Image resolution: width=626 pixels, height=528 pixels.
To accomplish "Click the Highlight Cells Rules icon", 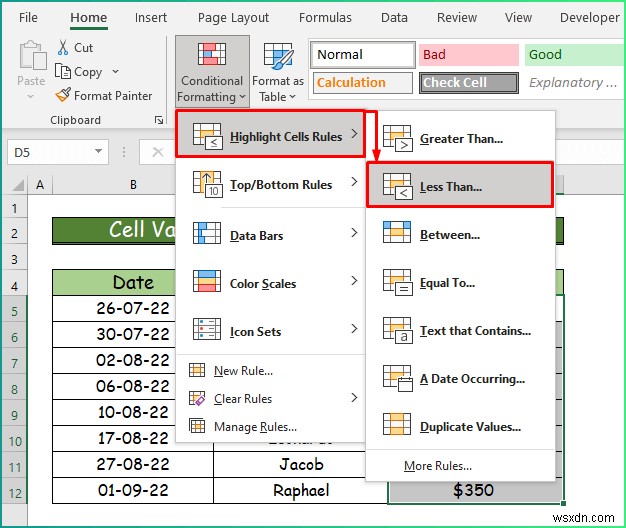I will tap(207, 136).
